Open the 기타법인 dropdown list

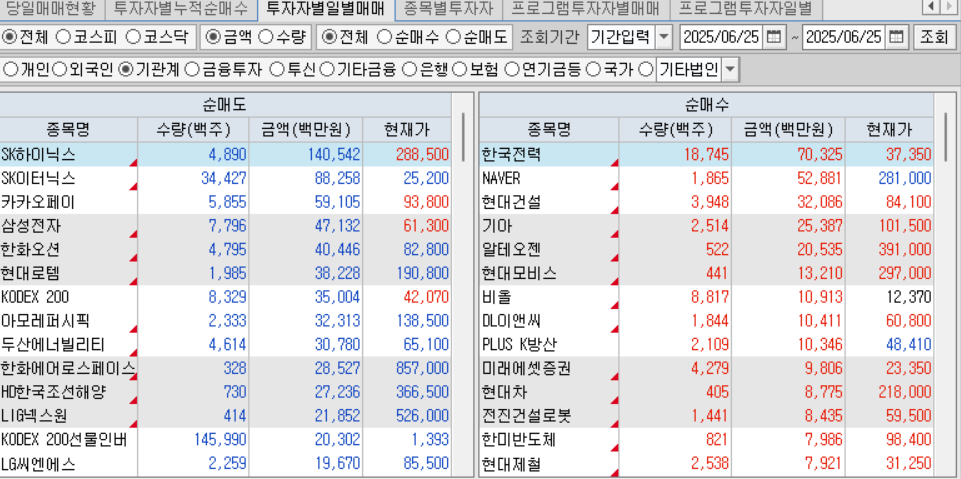(x=729, y=70)
